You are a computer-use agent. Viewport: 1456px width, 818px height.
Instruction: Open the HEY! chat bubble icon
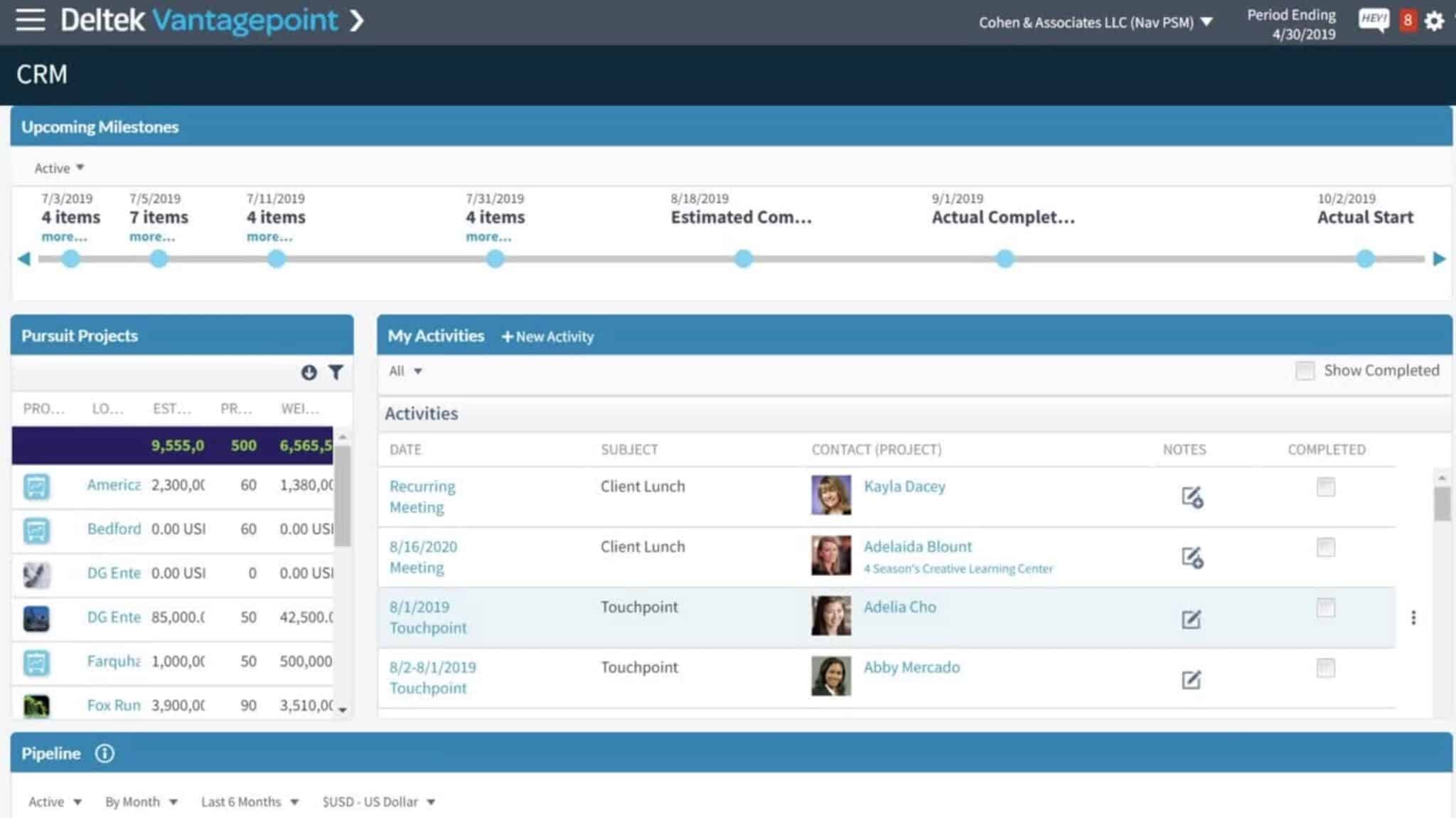point(1374,20)
